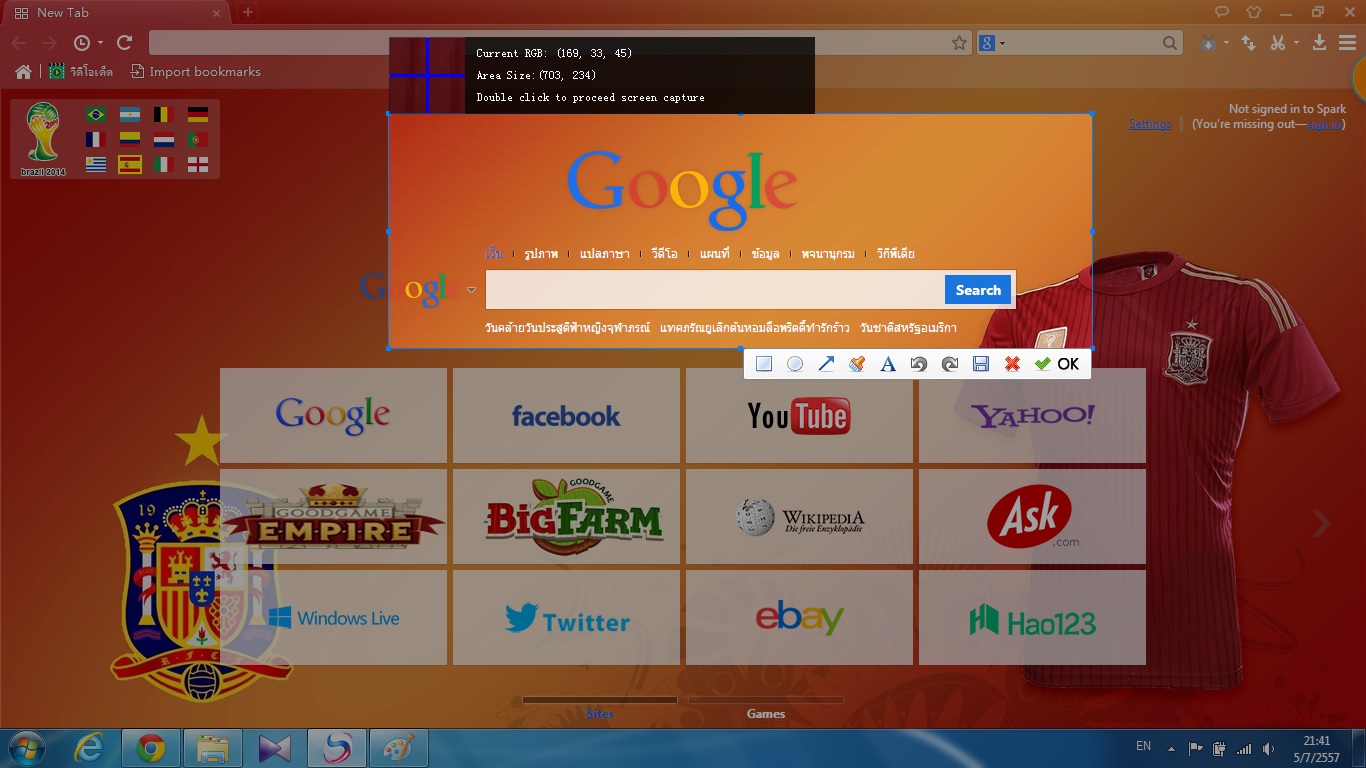Open the ebay speed dial tile
1366x768 pixels.
coord(799,617)
